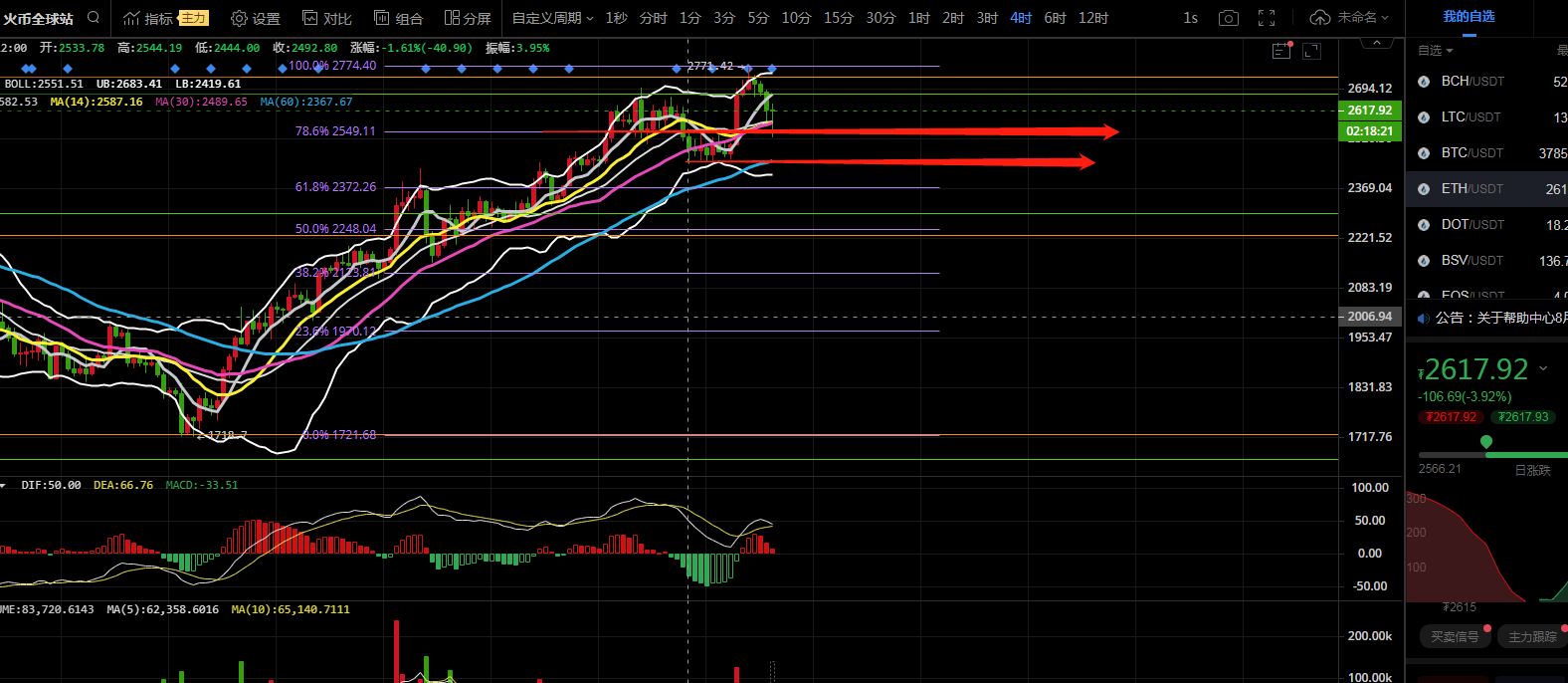Viewport: 1568px width, 683px height.
Task: Expand the 自选 filter dropdown
Action: click(x=1435, y=50)
